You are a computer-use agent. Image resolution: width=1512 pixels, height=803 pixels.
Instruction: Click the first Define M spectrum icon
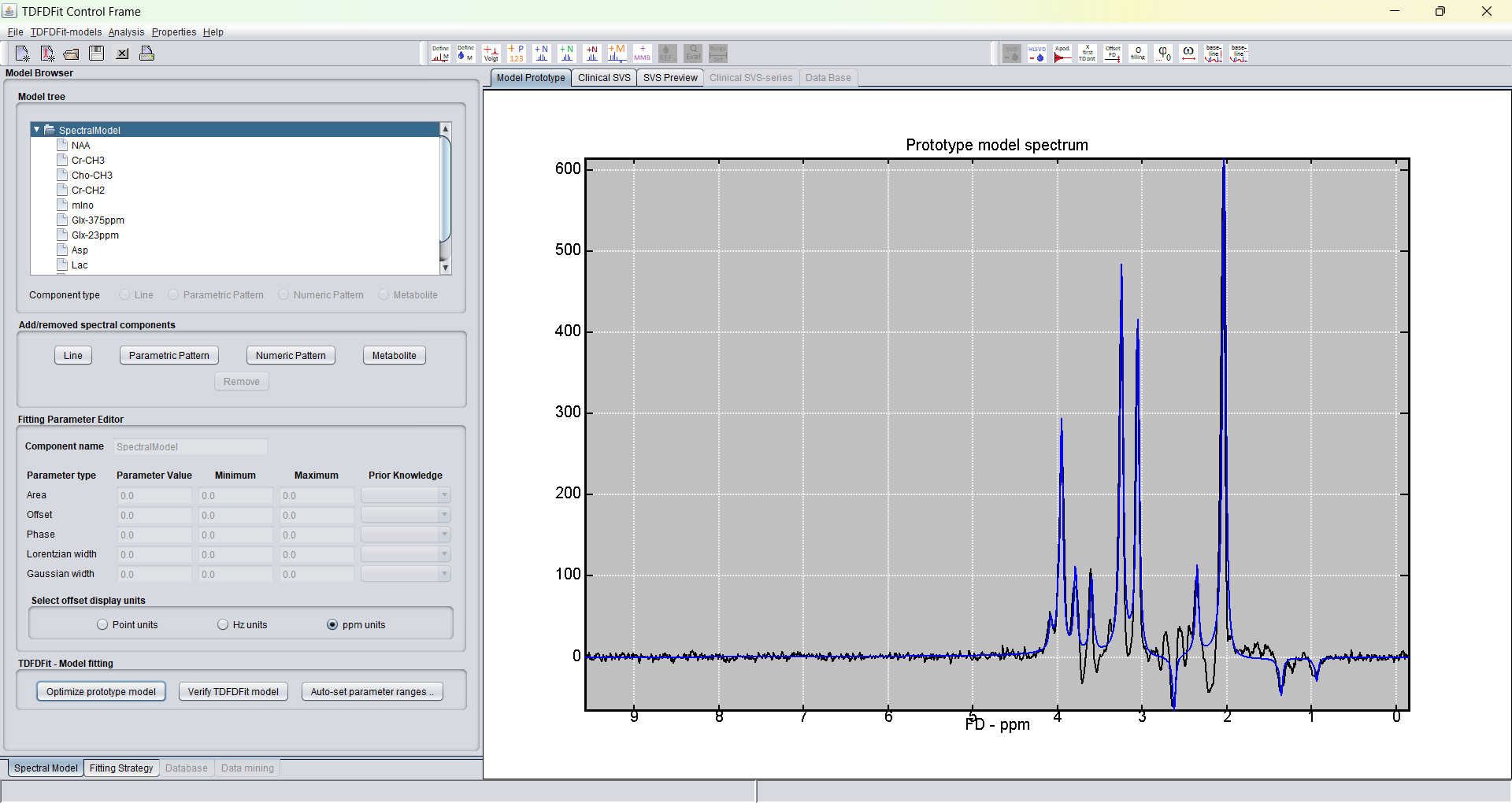(x=441, y=54)
